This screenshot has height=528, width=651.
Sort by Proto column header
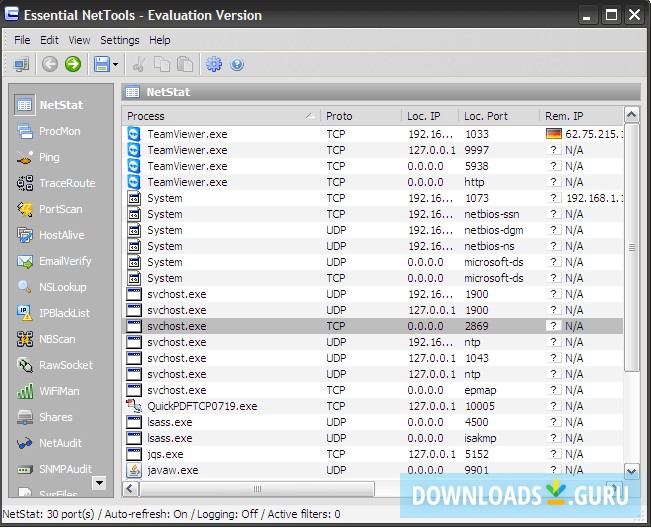361,116
